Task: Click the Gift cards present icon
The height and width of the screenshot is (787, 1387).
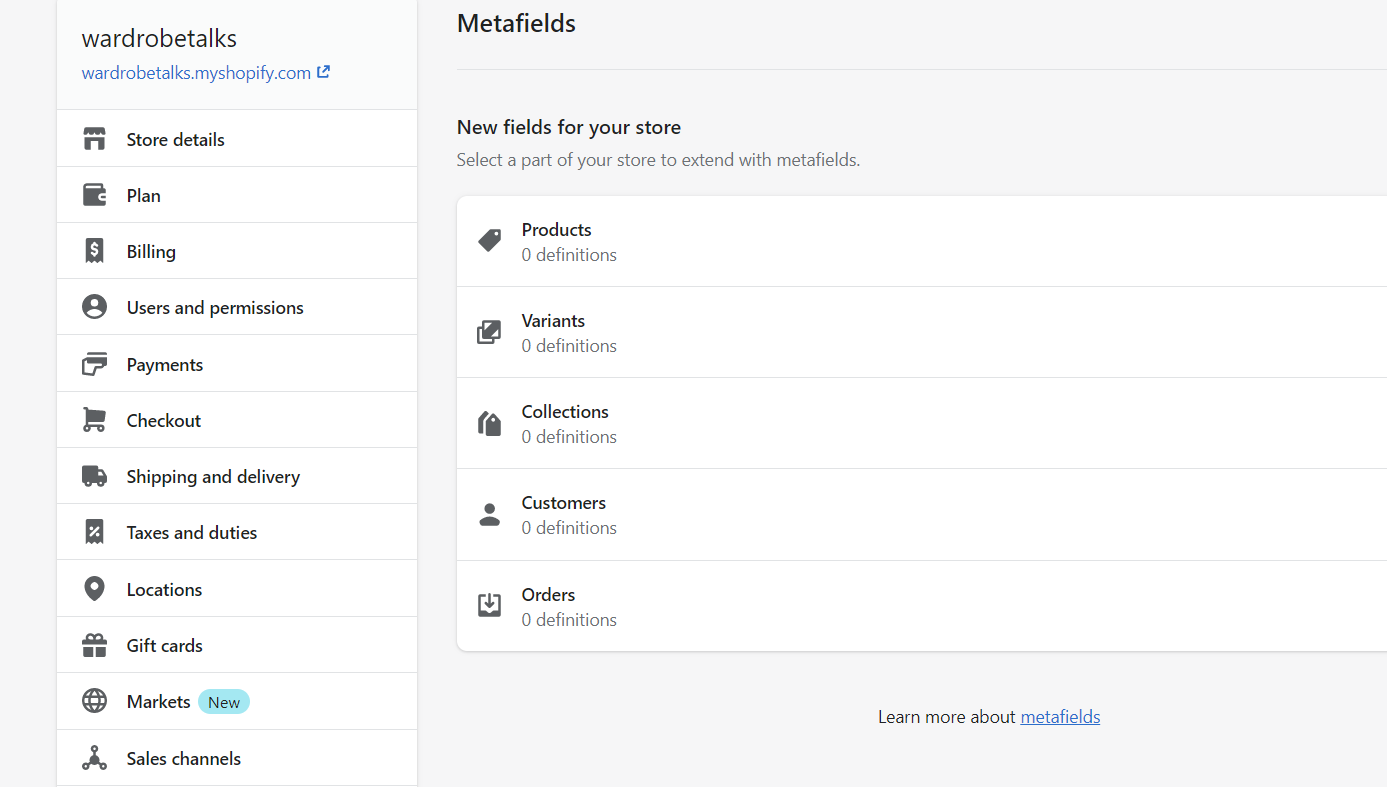Action: click(x=94, y=645)
